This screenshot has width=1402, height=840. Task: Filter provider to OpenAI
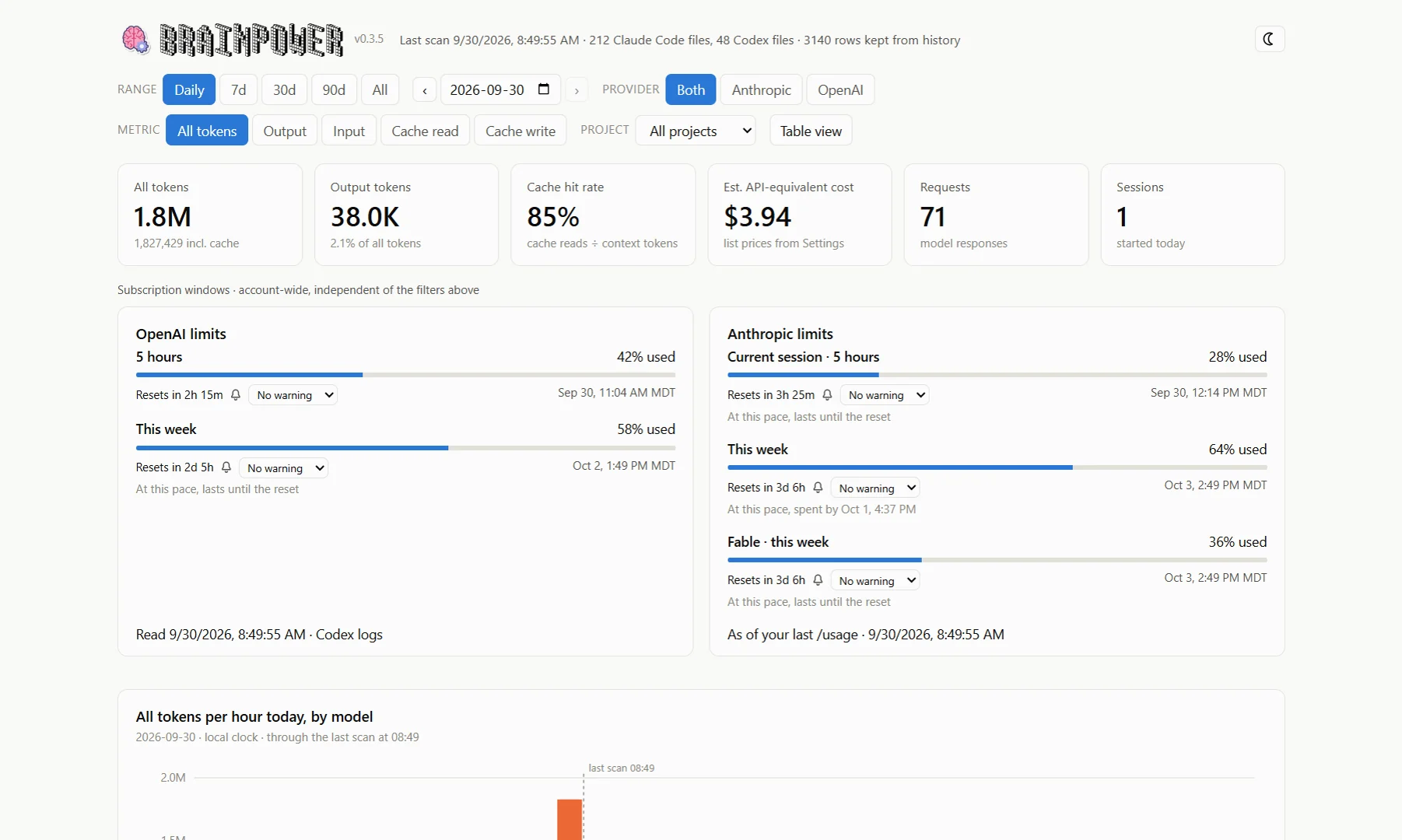tap(840, 89)
